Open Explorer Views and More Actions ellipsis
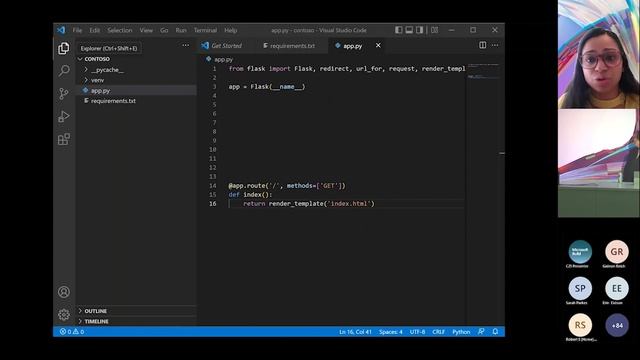This screenshot has height=360, width=640. click(186, 45)
